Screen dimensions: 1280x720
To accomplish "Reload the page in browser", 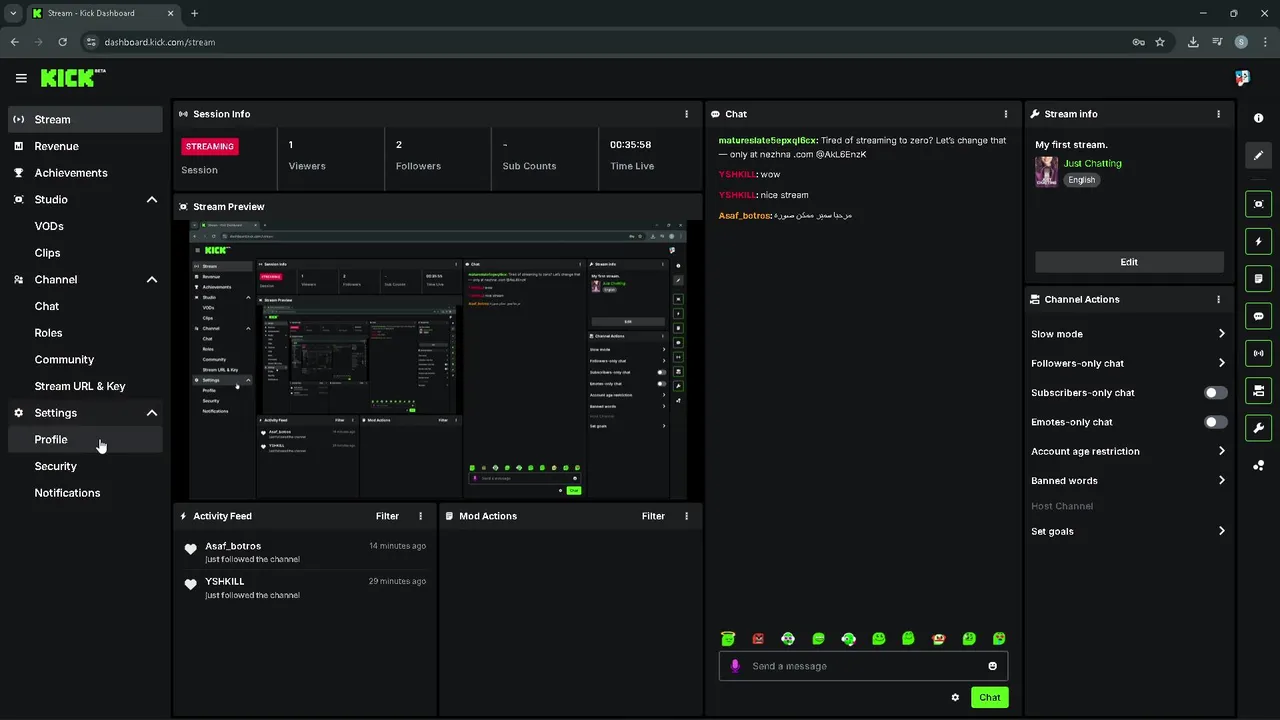I will (x=62, y=42).
